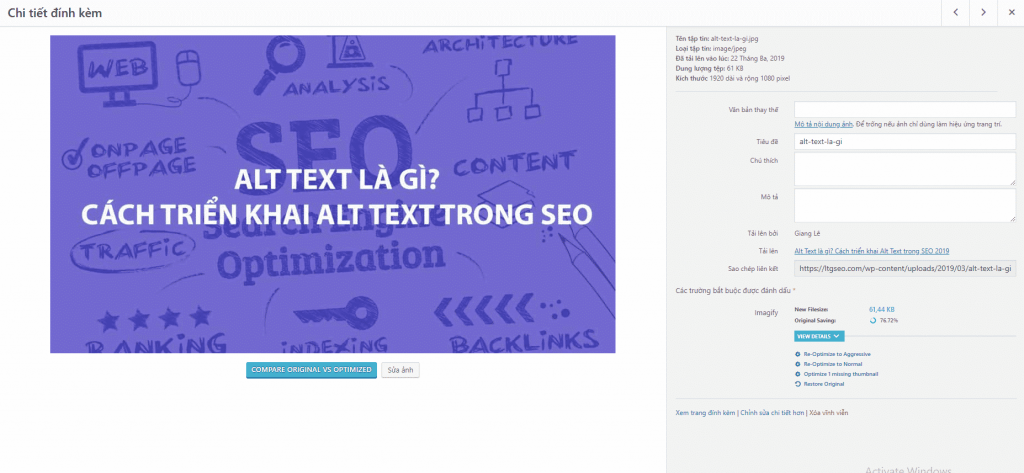Click Optimize 1 missing thumbnail link
1024x473 pixels.
coord(840,374)
